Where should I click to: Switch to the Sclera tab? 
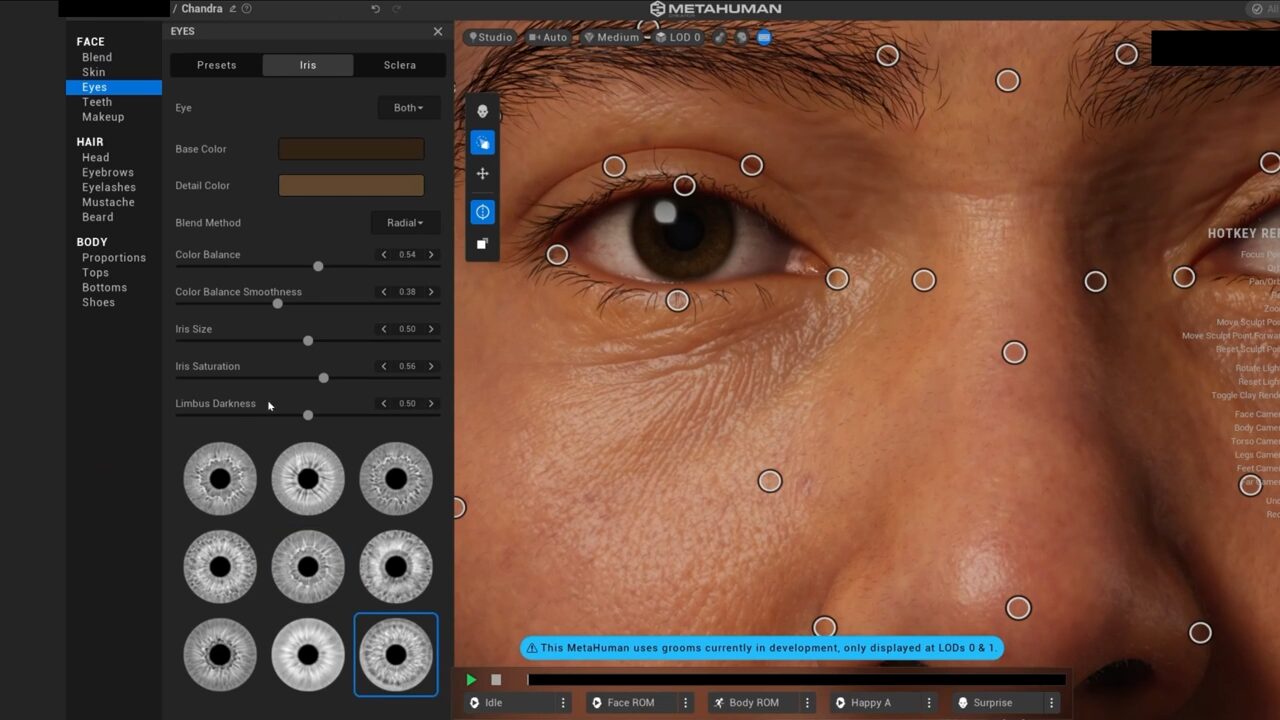pos(399,65)
